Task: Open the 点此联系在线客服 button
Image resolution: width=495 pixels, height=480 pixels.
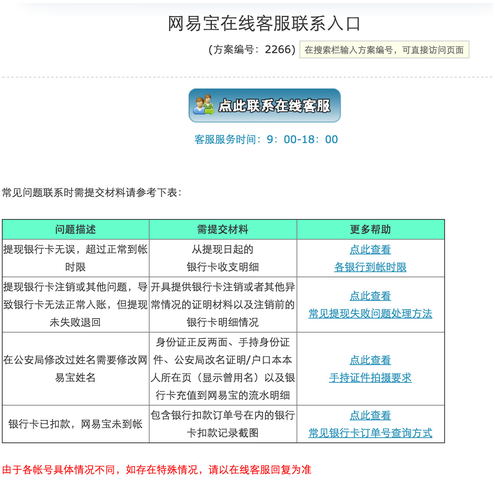Action: (x=265, y=105)
